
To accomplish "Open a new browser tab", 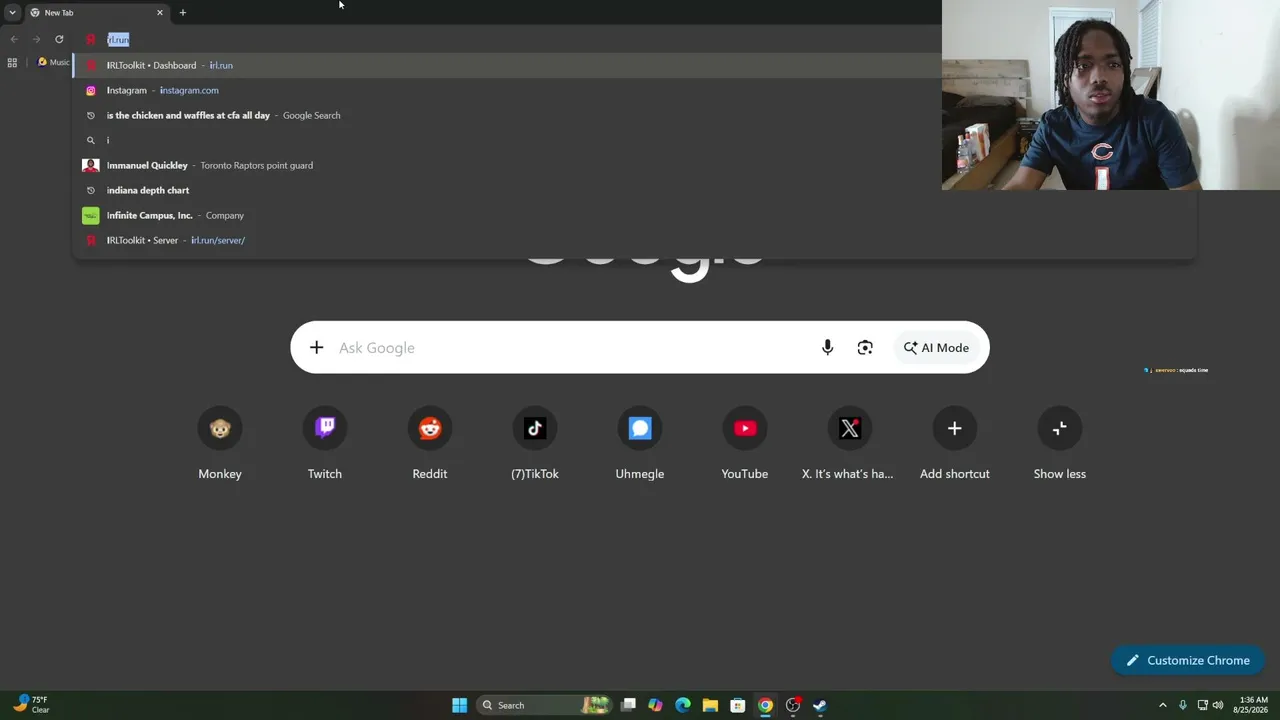I will coord(182,13).
